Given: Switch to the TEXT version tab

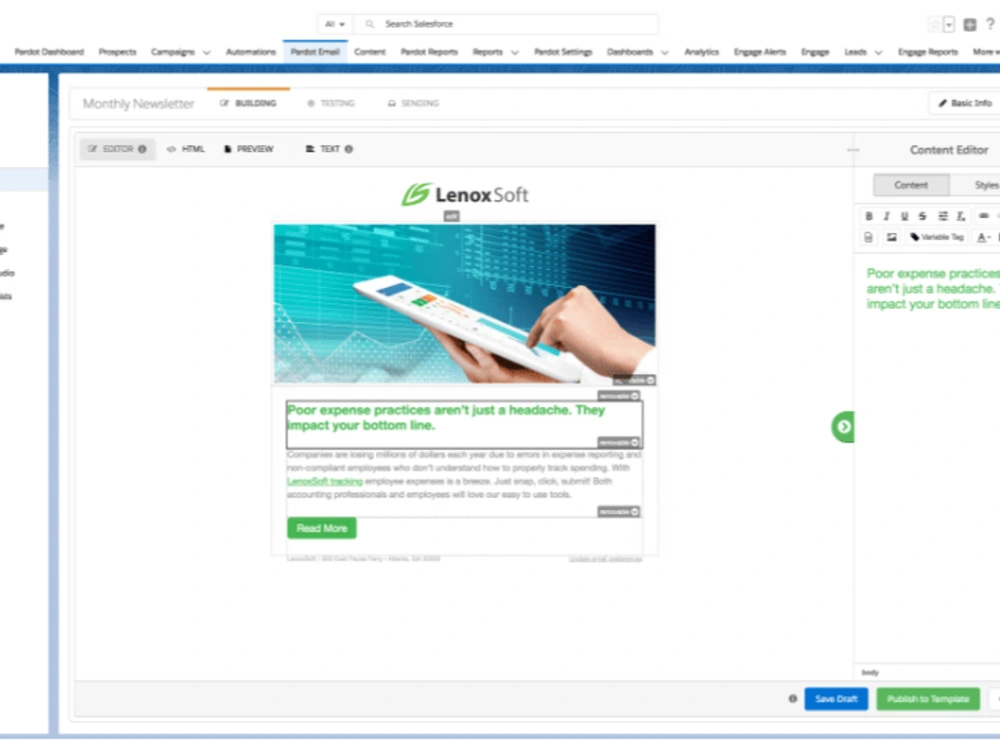Looking at the screenshot, I should (329, 149).
